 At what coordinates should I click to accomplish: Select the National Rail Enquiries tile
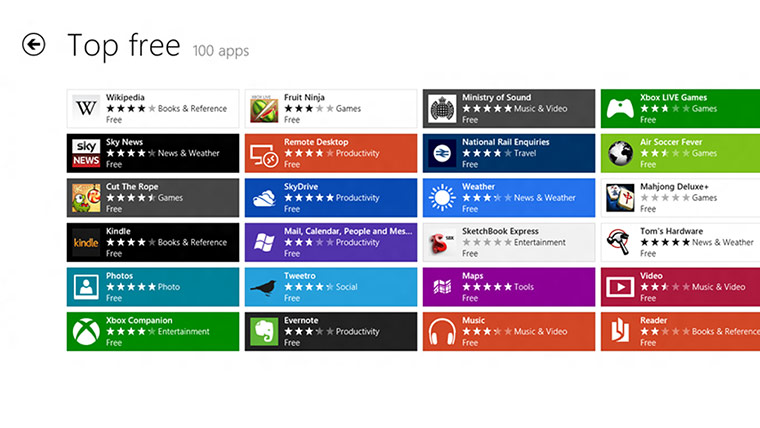pos(508,153)
